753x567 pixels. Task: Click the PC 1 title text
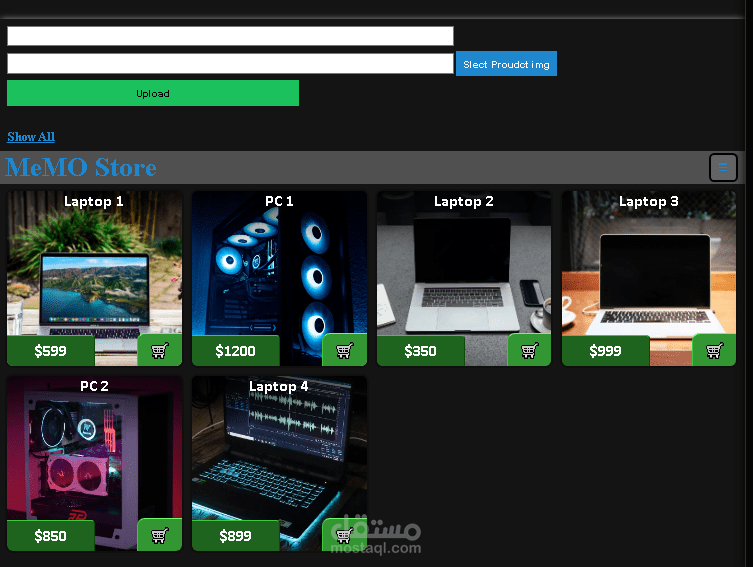(x=279, y=201)
